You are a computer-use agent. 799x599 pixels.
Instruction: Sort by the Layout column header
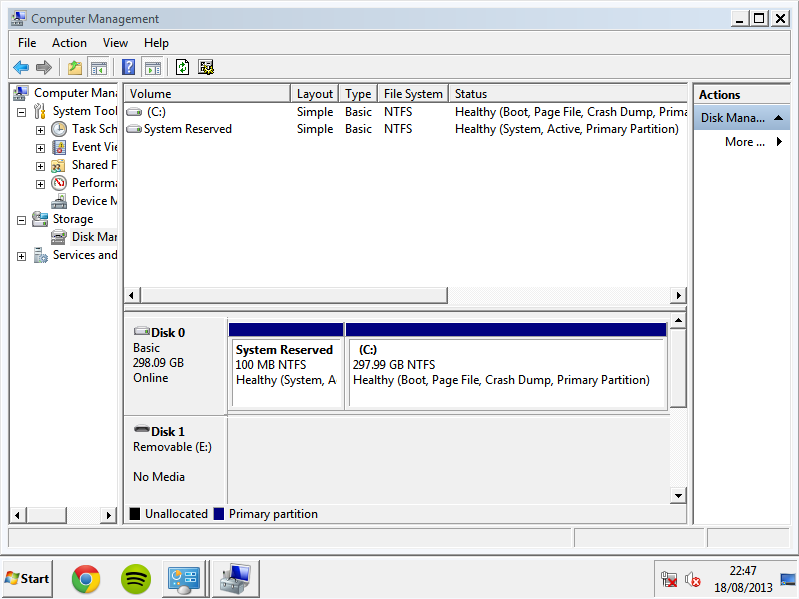click(x=315, y=94)
